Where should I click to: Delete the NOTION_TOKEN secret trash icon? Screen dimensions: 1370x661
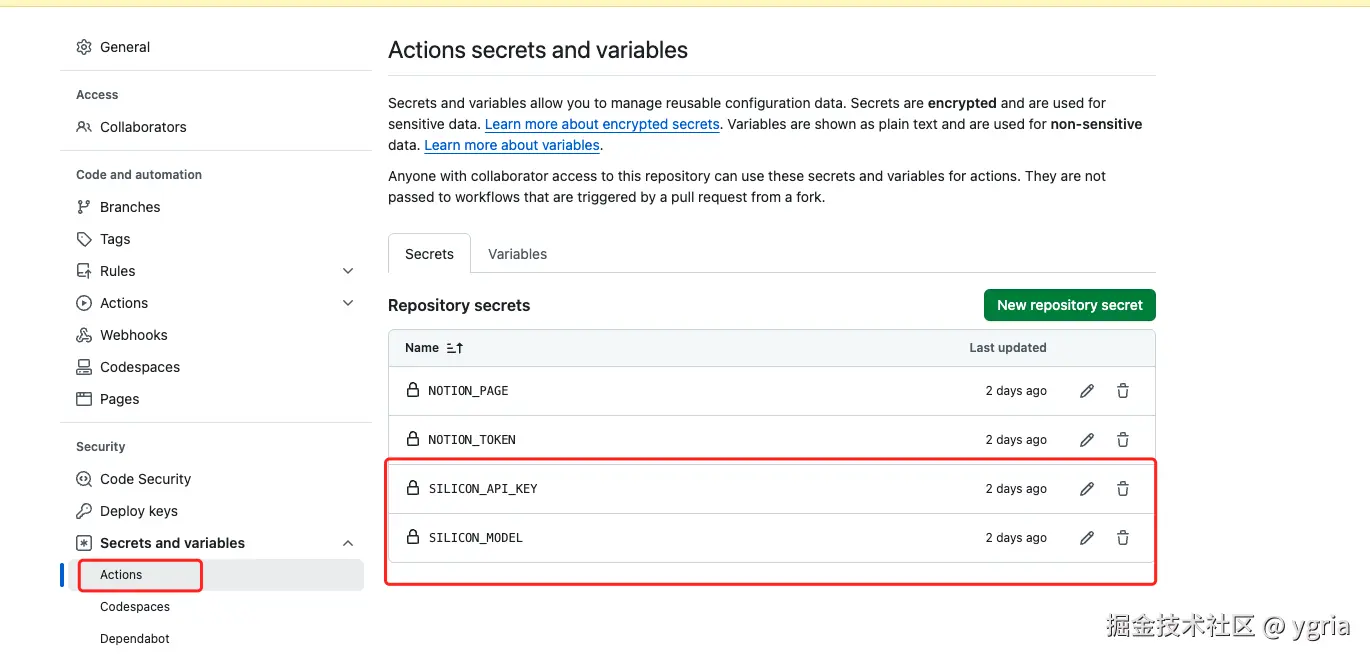[x=1123, y=440]
